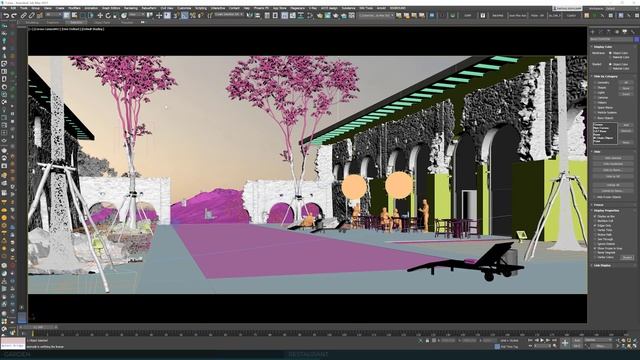Image resolution: width=640 pixels, height=360 pixels.
Task: Open the File menu
Action: [x=4, y=8]
